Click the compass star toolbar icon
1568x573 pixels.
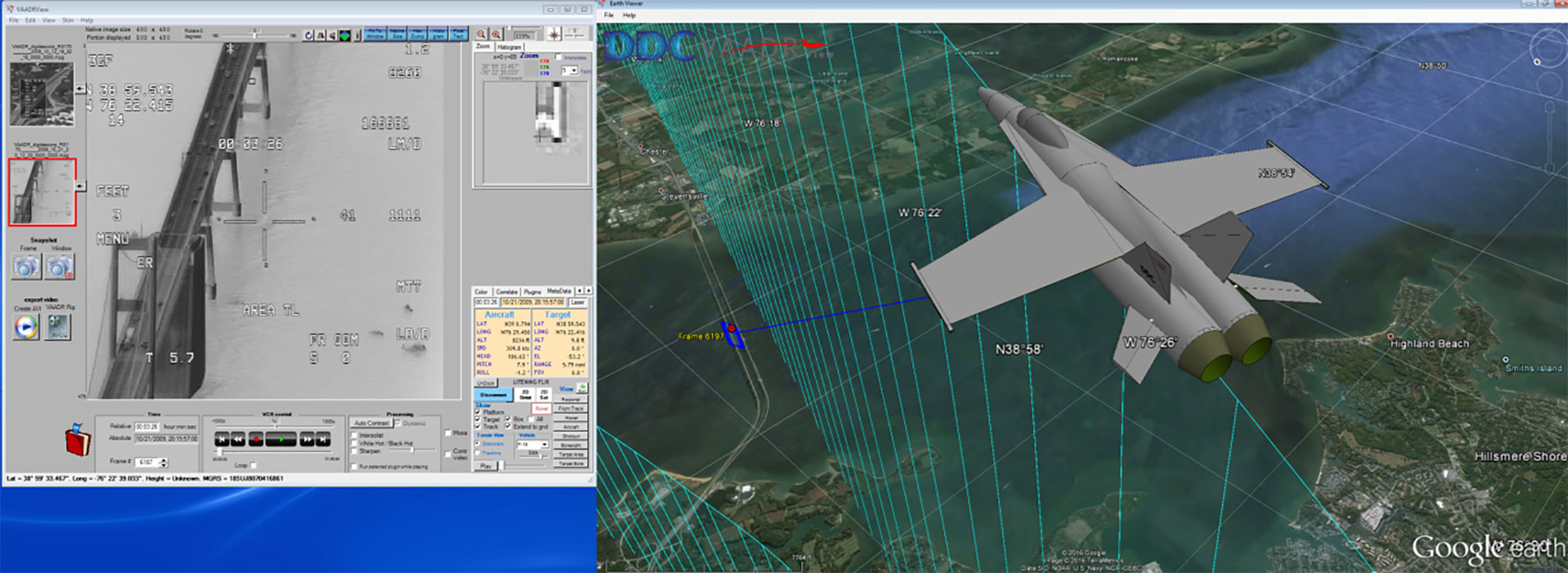[x=554, y=34]
